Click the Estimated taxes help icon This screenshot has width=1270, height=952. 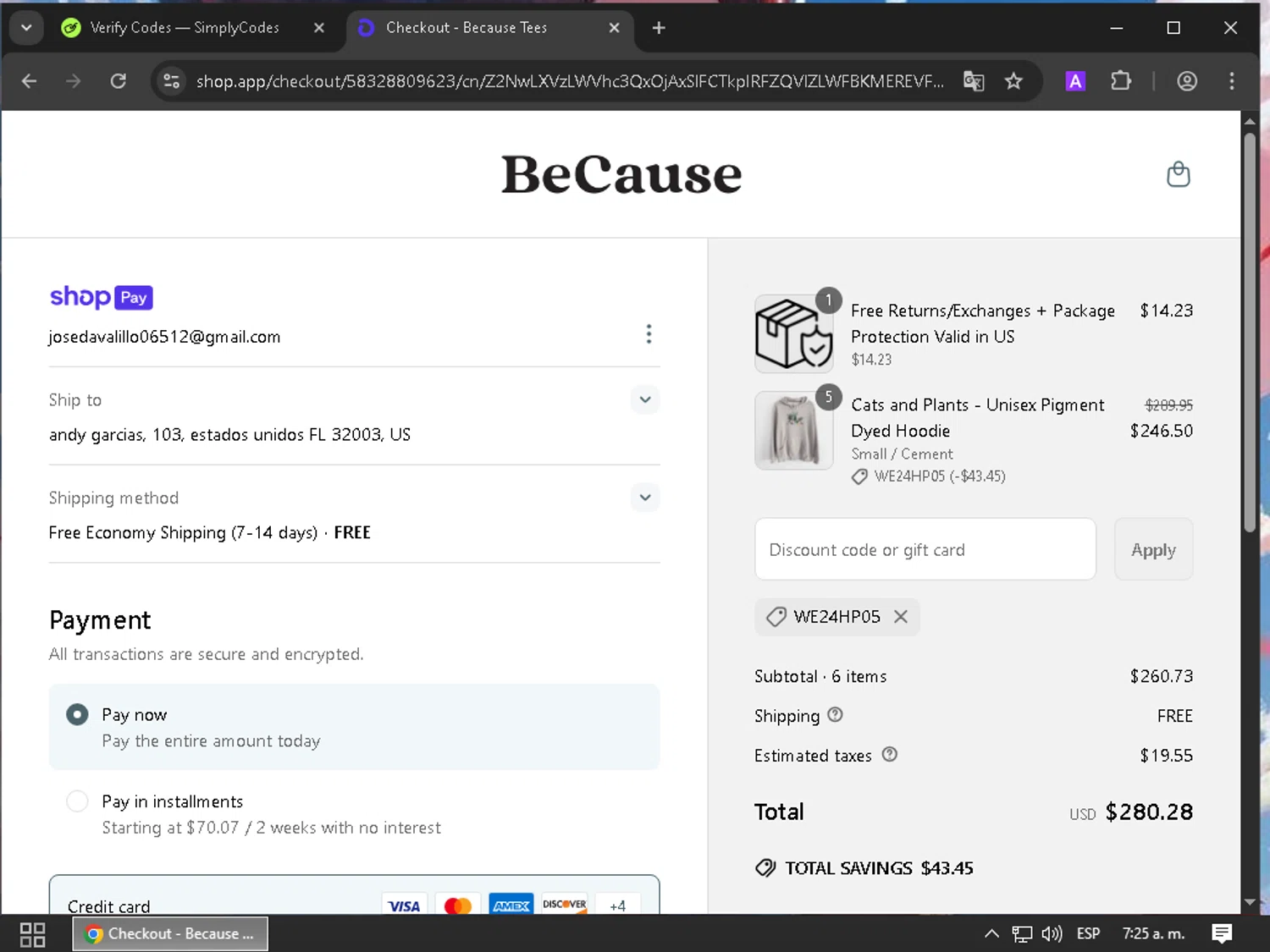889,754
